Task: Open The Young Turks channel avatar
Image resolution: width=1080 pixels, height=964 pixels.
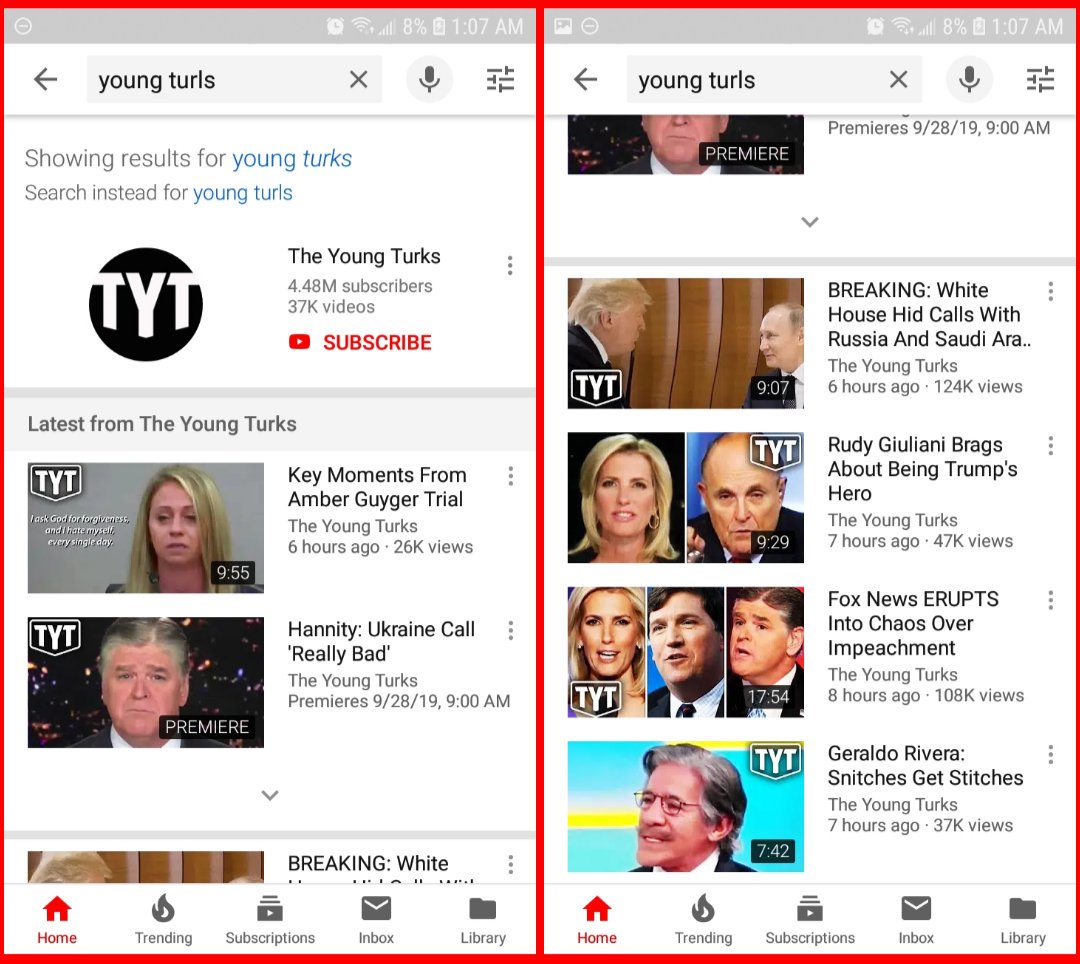Action: click(x=146, y=304)
